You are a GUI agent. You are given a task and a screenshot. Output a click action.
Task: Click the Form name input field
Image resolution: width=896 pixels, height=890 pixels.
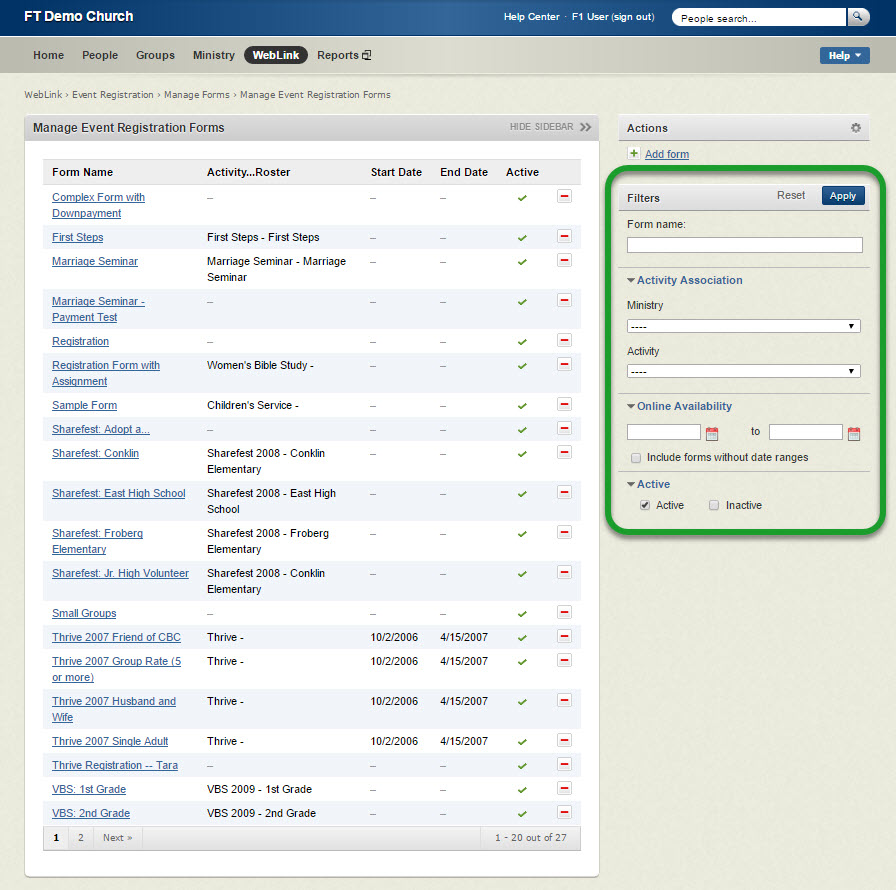click(744, 245)
